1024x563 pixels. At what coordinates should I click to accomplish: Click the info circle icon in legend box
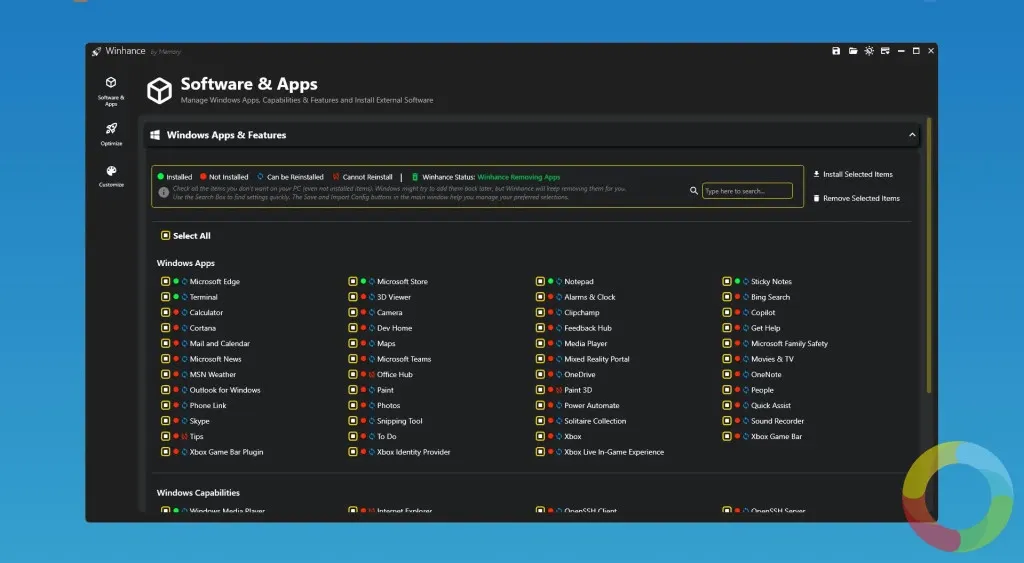coord(163,192)
